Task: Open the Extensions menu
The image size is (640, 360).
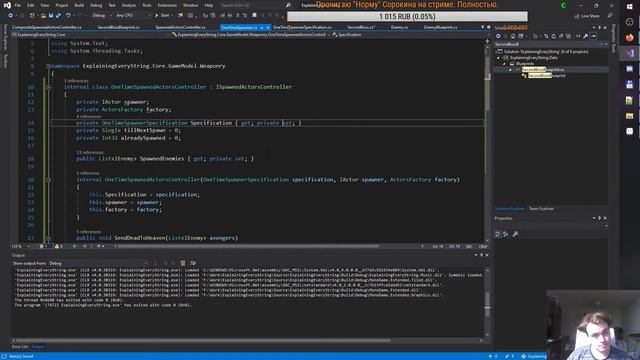Action: point(167,5)
